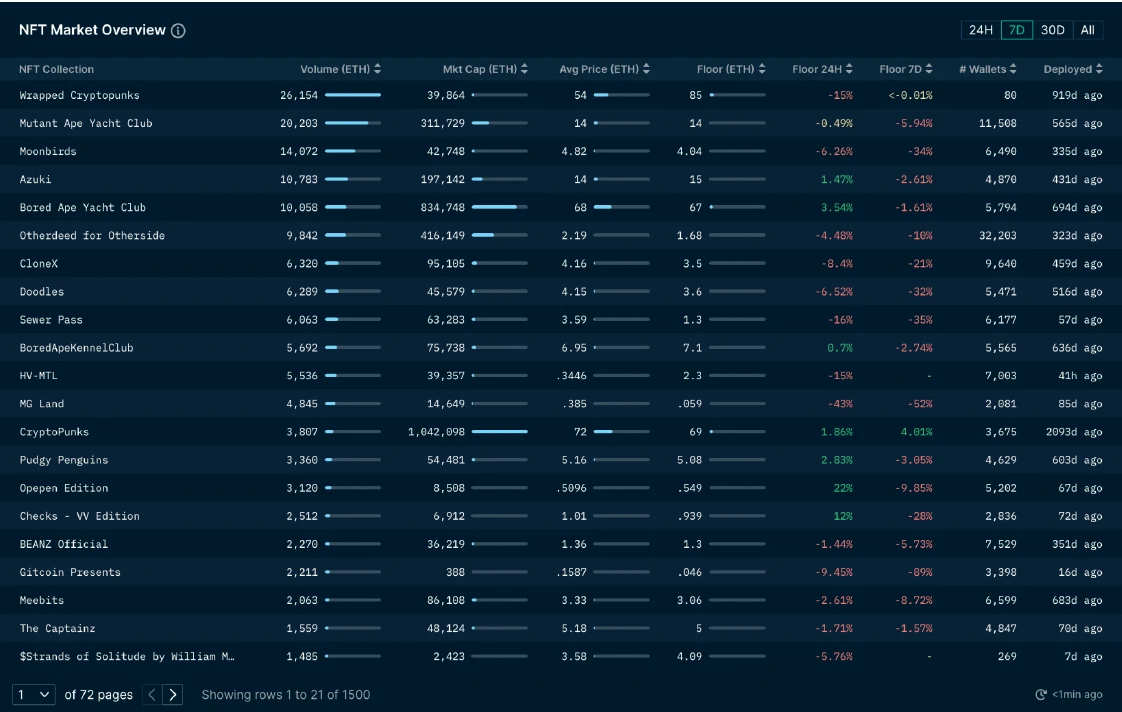Select the 24H timeframe toggle
The image size is (1122, 712).
pos(980,30)
